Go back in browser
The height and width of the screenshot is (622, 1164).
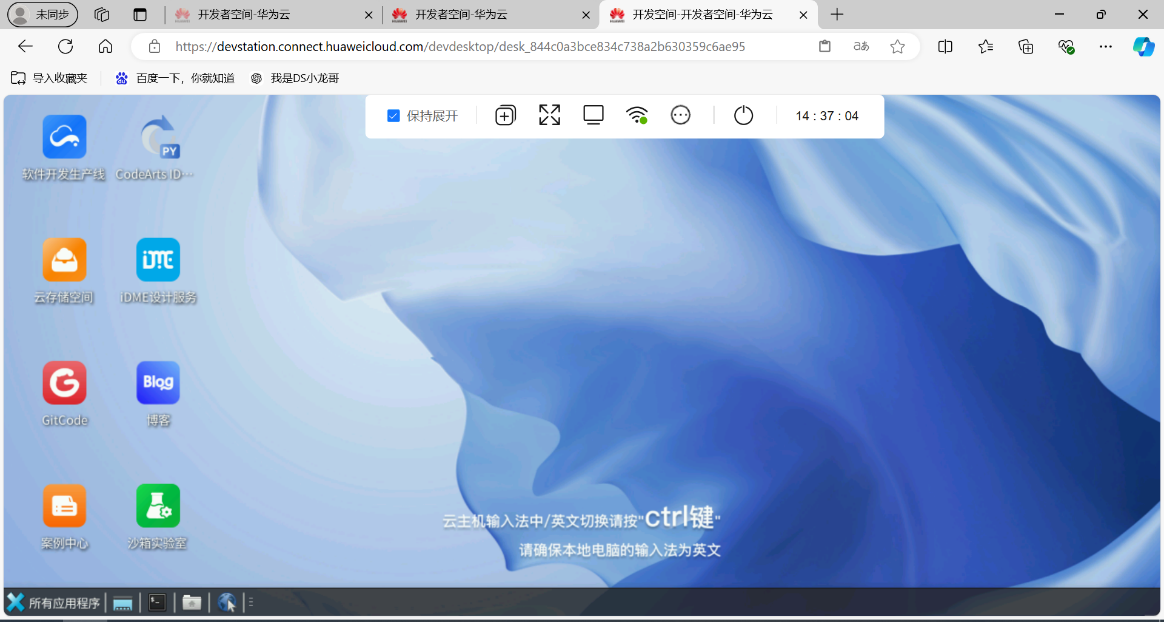coord(25,47)
